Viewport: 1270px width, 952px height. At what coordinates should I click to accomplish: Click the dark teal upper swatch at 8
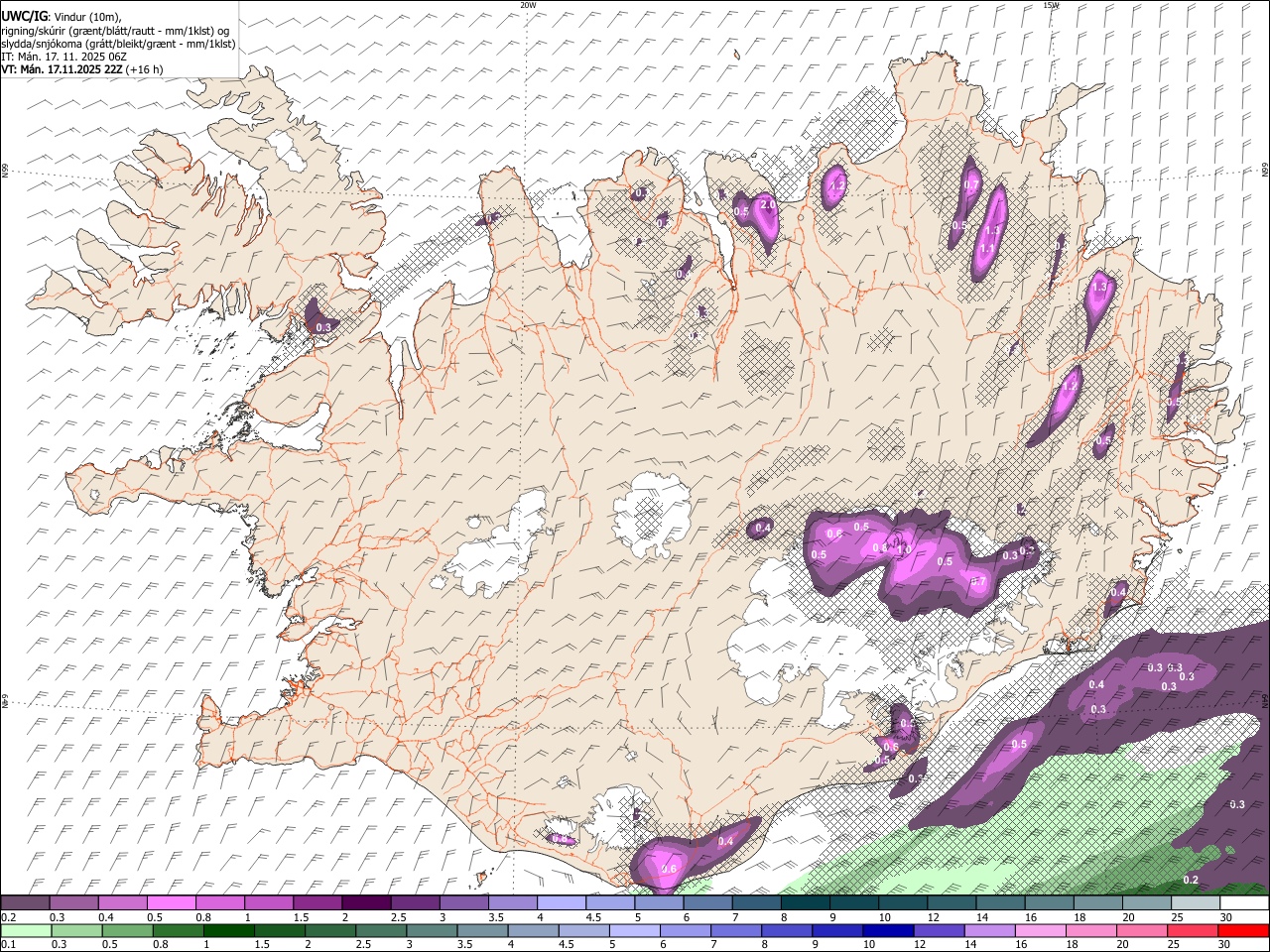[805, 903]
